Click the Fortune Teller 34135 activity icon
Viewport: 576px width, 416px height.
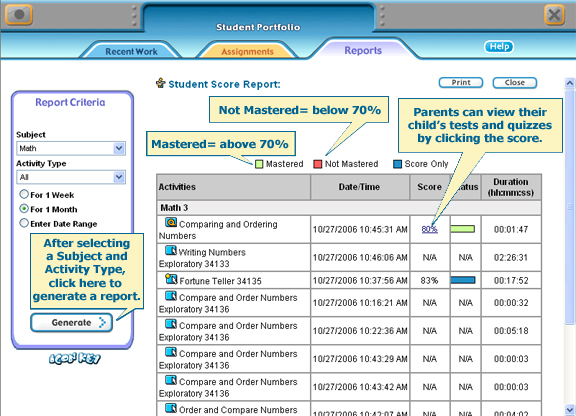click(x=171, y=279)
